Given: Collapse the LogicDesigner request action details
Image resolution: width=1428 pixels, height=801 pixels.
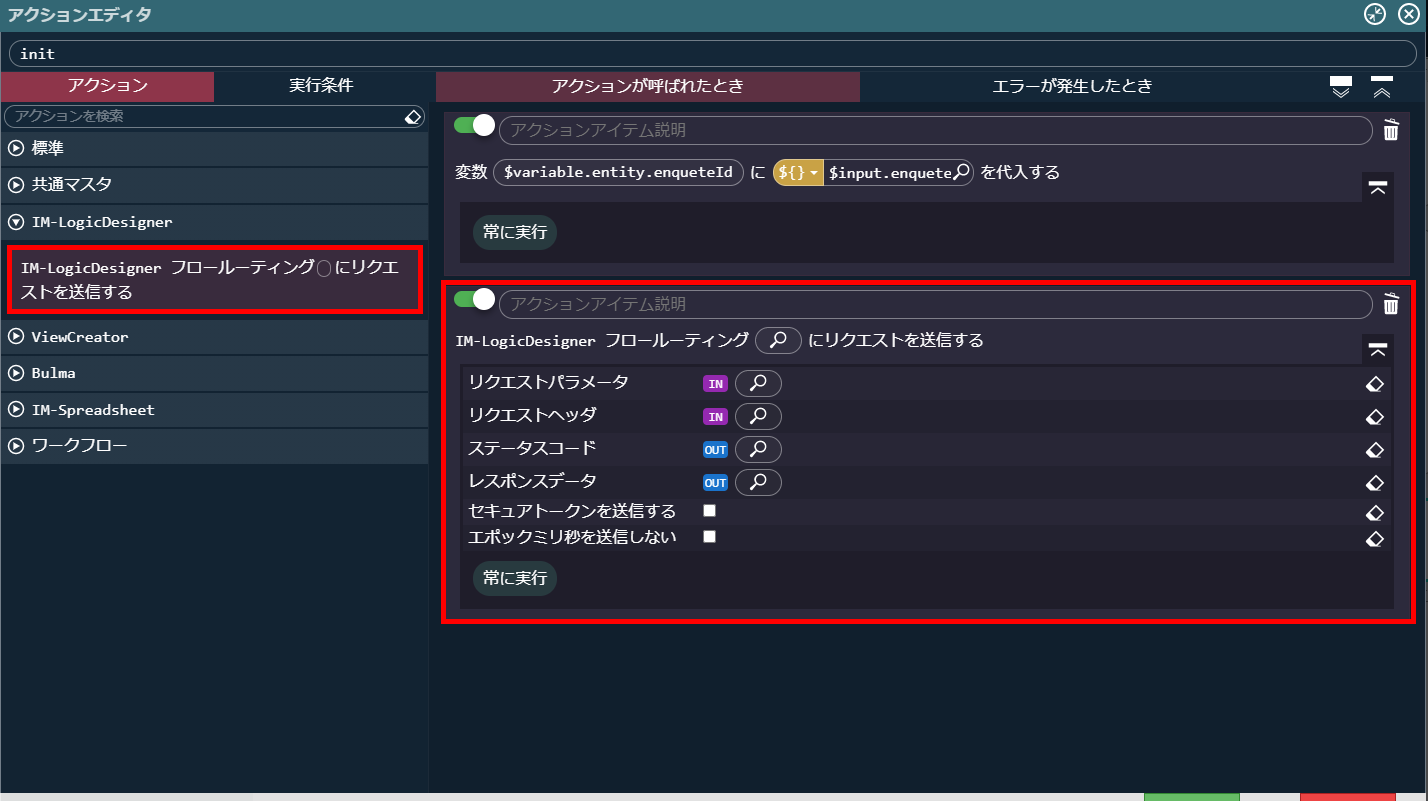Looking at the screenshot, I should [x=1377, y=349].
